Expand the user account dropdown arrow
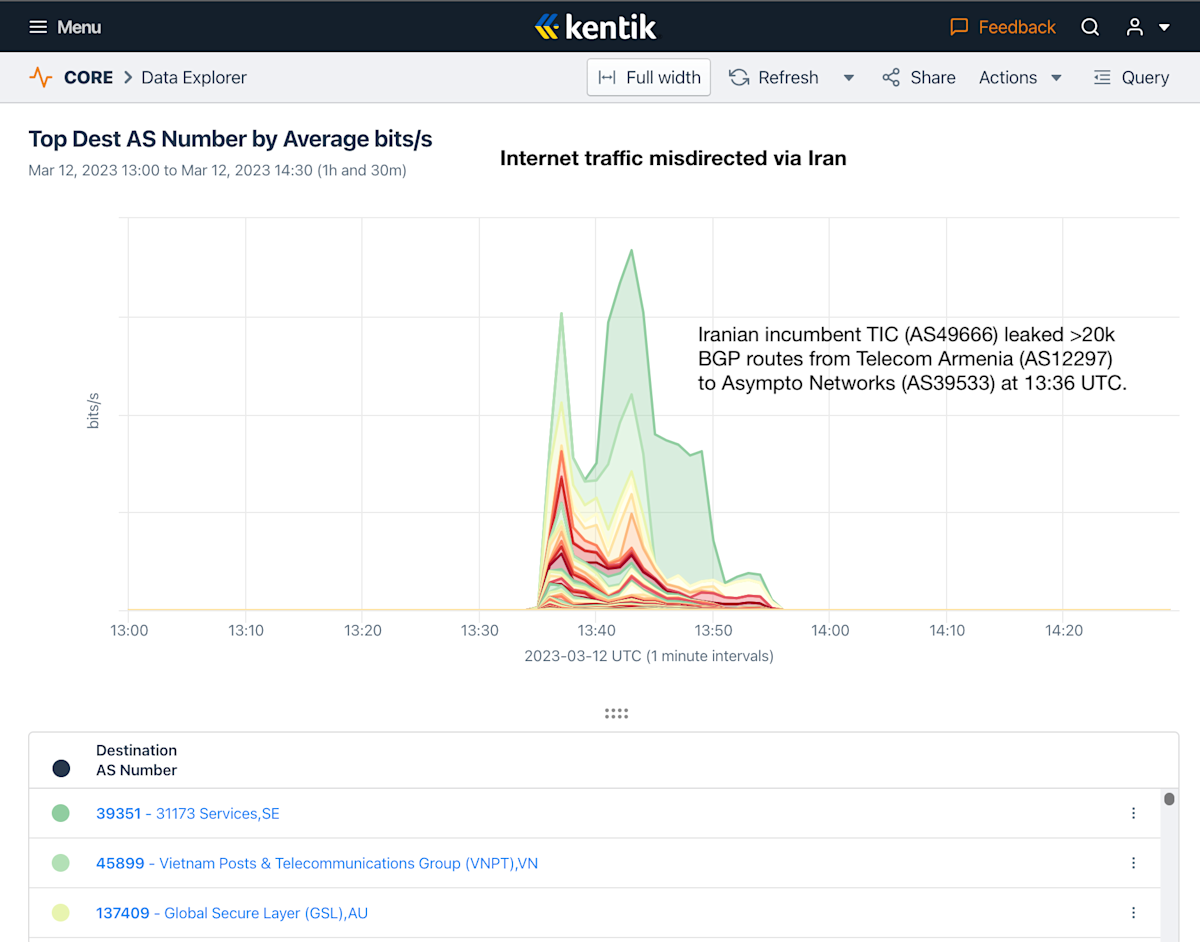This screenshot has height=942, width=1200. click(x=1164, y=28)
